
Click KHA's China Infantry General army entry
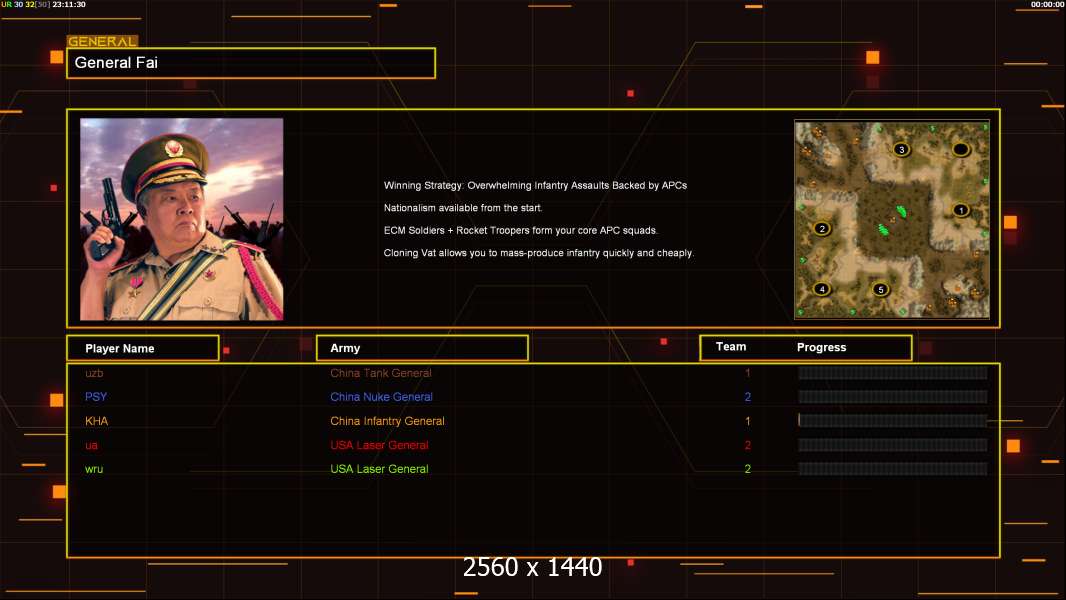(x=387, y=421)
